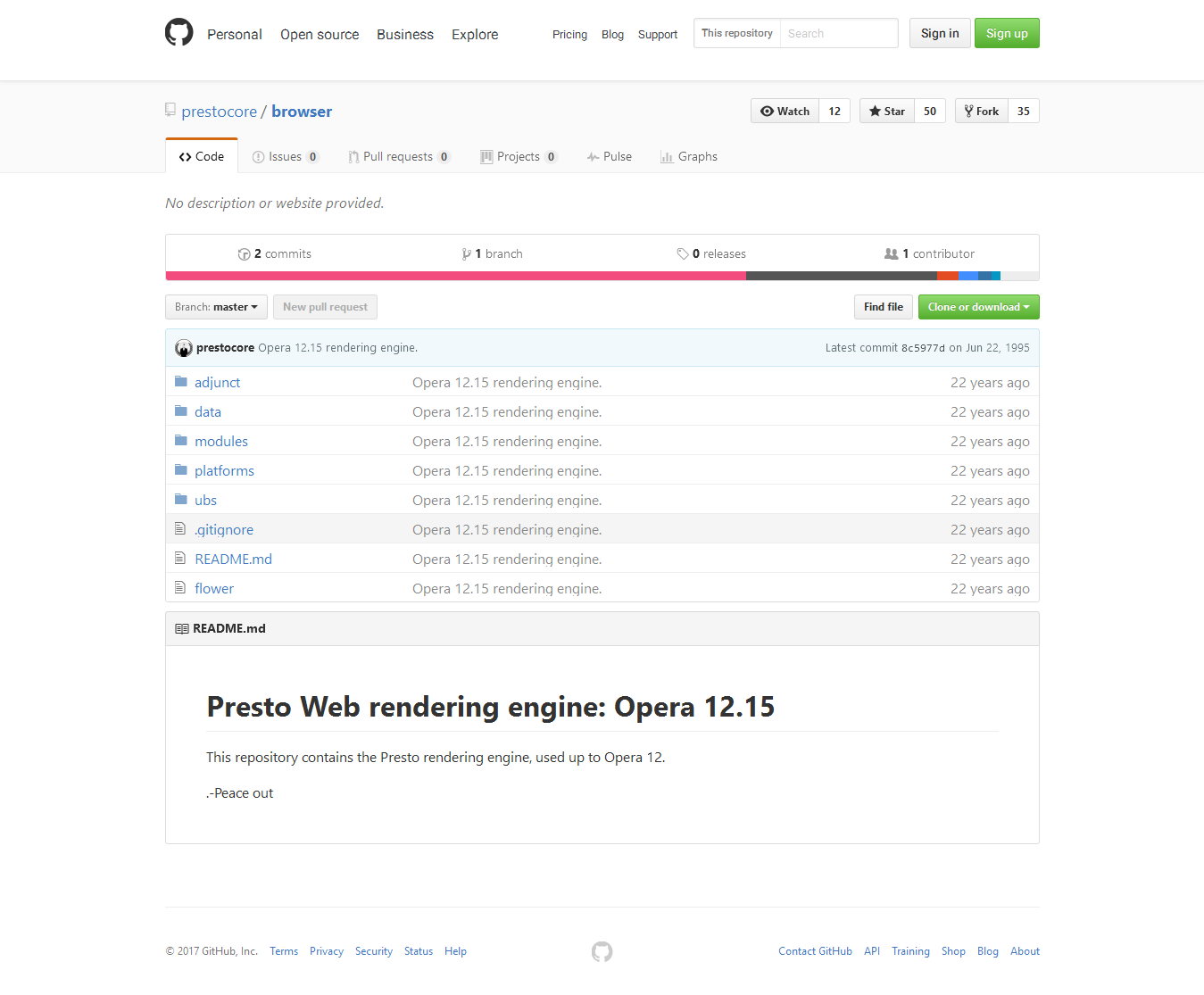Open the .gitignore file link
This screenshot has height=995, width=1204.
(x=224, y=529)
